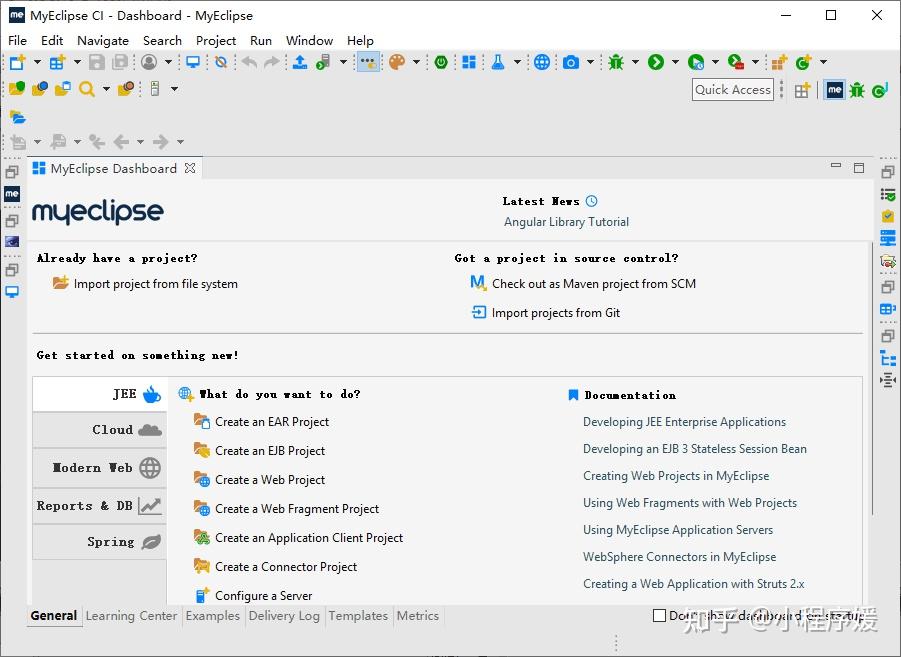Toggle the highlighted dotted toolbar button
901x657 pixels.
click(x=368, y=62)
